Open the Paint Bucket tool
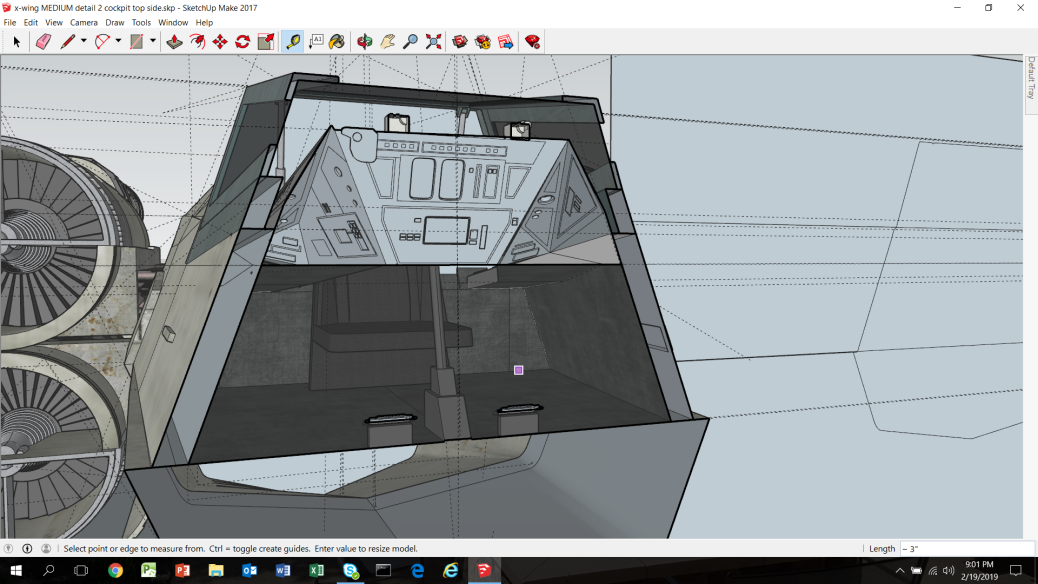1038x584 pixels. click(x=337, y=42)
